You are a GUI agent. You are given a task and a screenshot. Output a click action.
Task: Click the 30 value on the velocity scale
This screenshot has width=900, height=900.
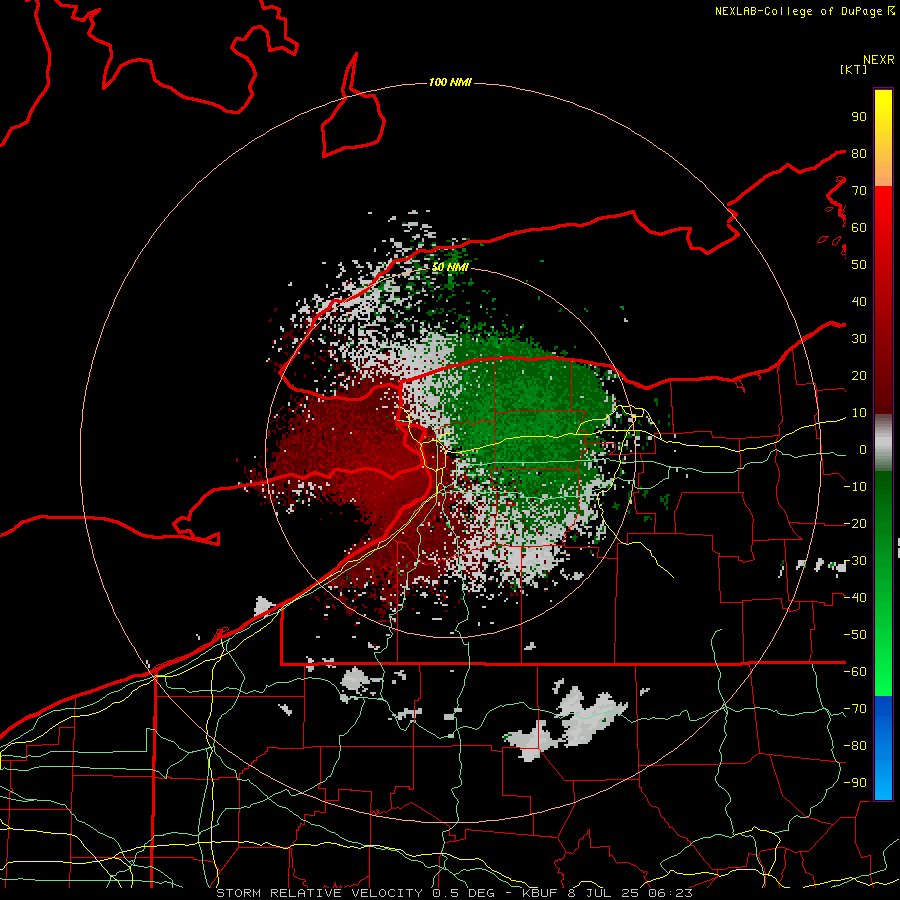tap(859, 339)
